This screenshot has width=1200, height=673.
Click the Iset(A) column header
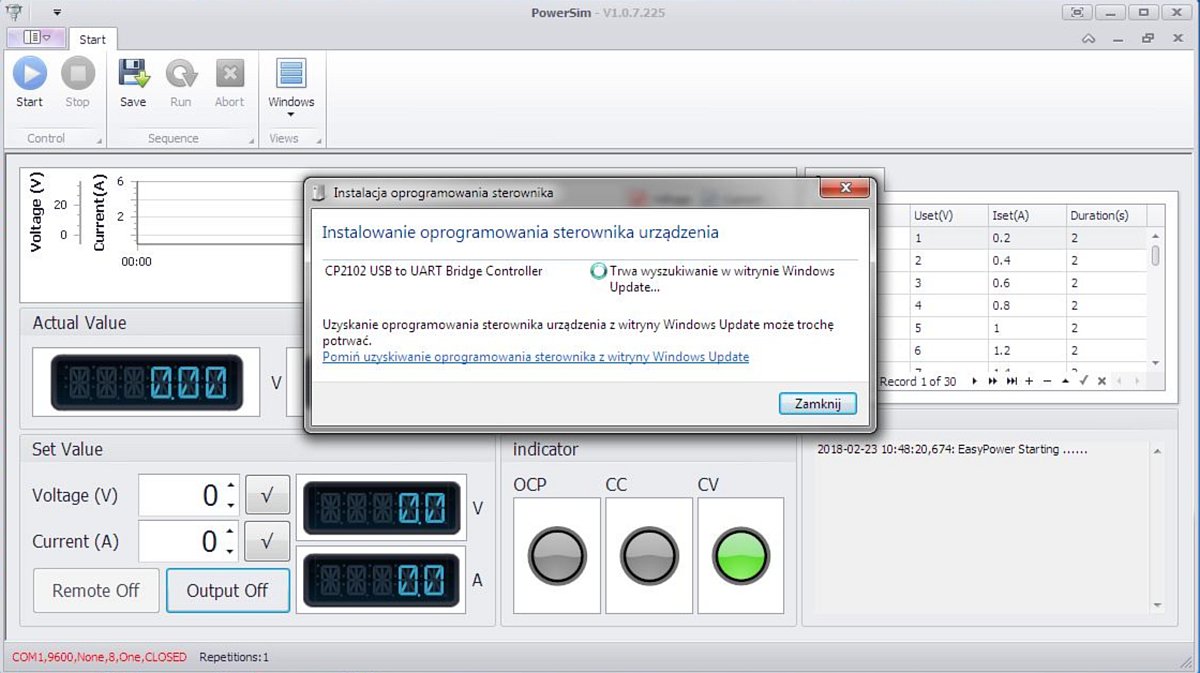point(1026,215)
